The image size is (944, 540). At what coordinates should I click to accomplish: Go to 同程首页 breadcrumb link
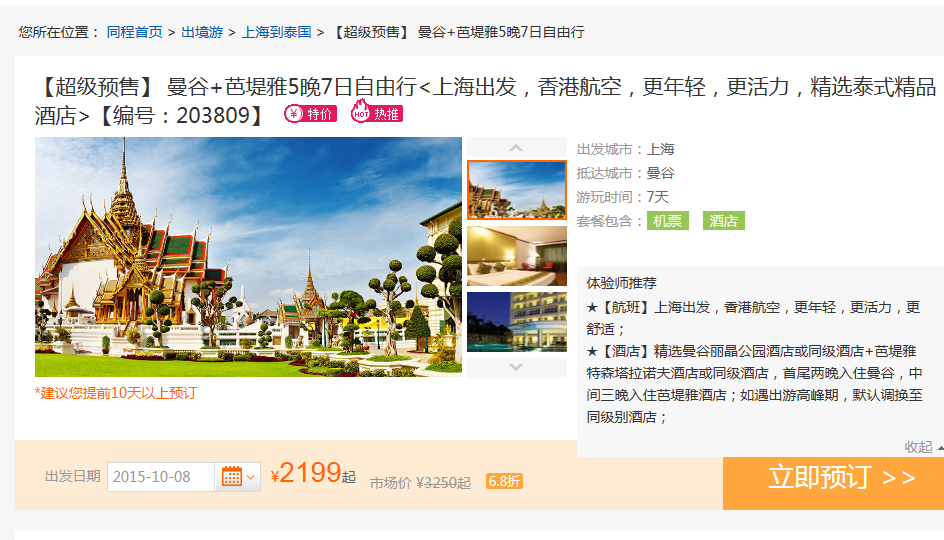(x=134, y=32)
